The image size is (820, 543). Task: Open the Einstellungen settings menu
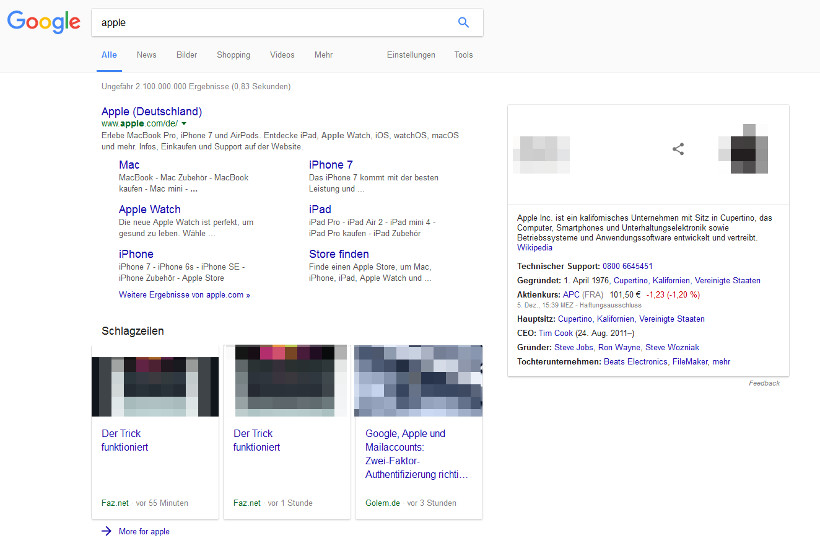click(x=411, y=55)
